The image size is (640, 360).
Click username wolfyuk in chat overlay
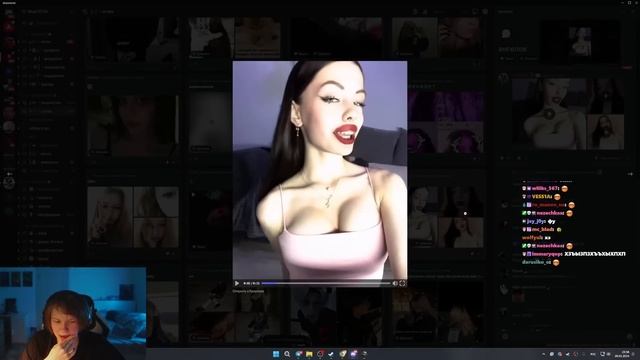[x=532, y=238]
